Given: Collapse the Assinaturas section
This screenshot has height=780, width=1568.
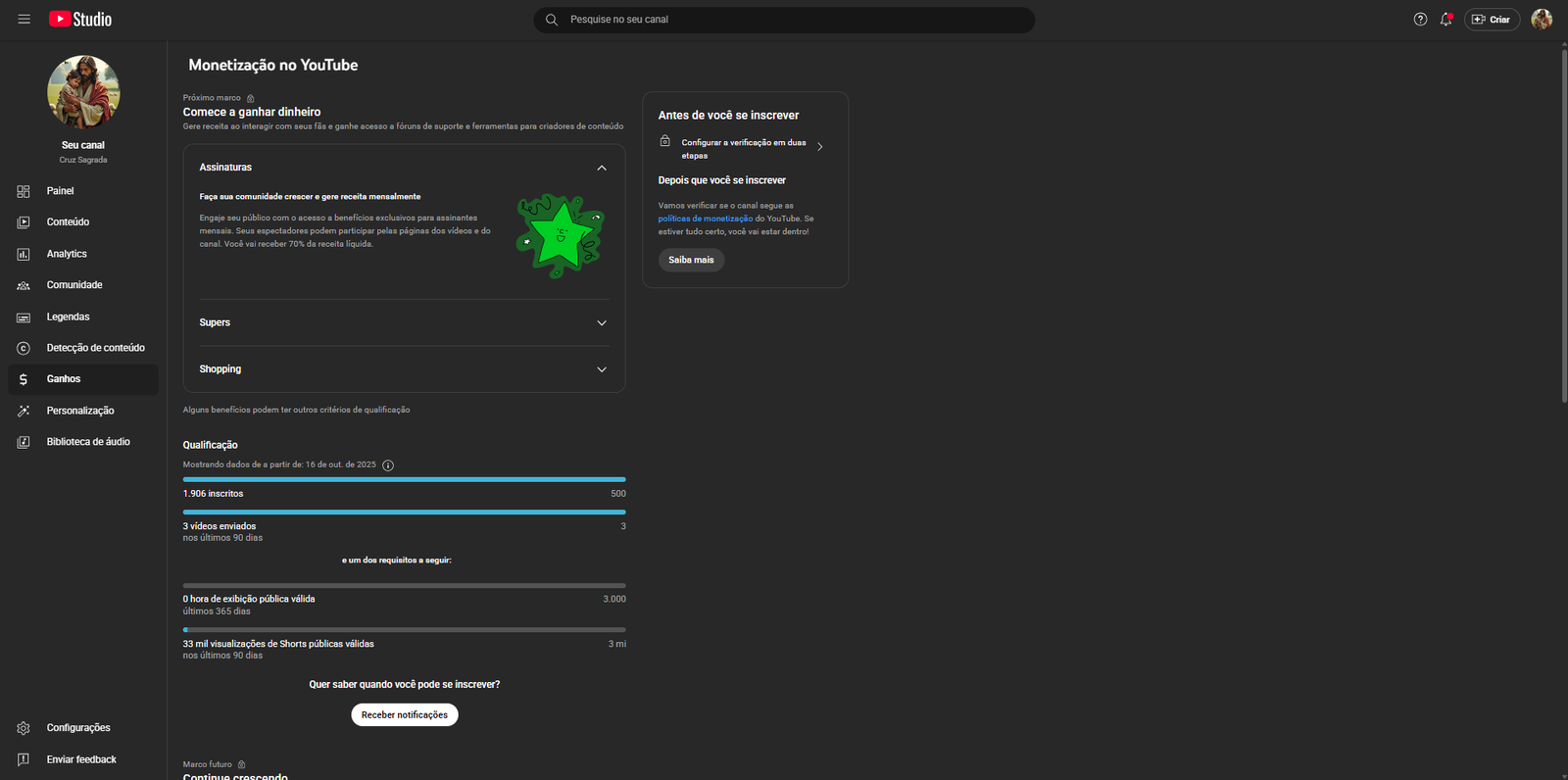Looking at the screenshot, I should pyautogui.click(x=601, y=168).
